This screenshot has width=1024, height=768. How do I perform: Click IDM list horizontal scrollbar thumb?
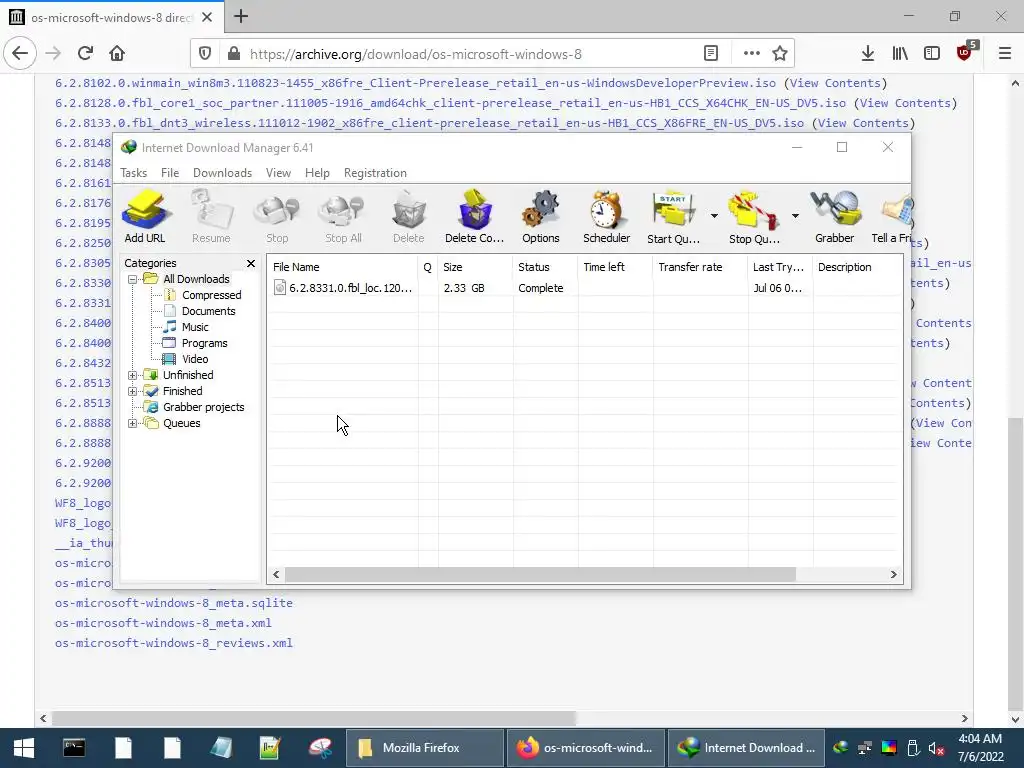point(540,575)
